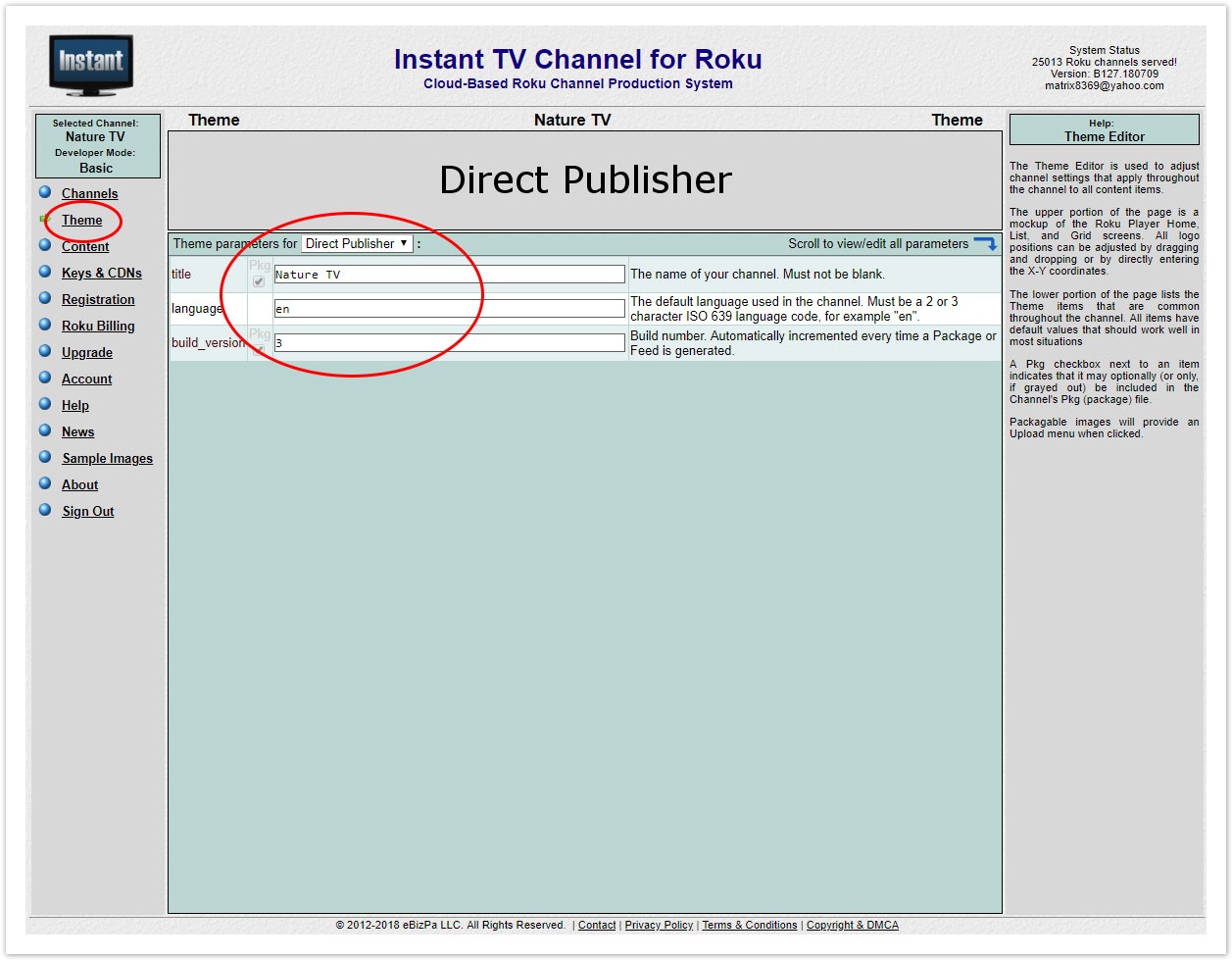Click the blue scroll-down arrow icon

point(985,244)
